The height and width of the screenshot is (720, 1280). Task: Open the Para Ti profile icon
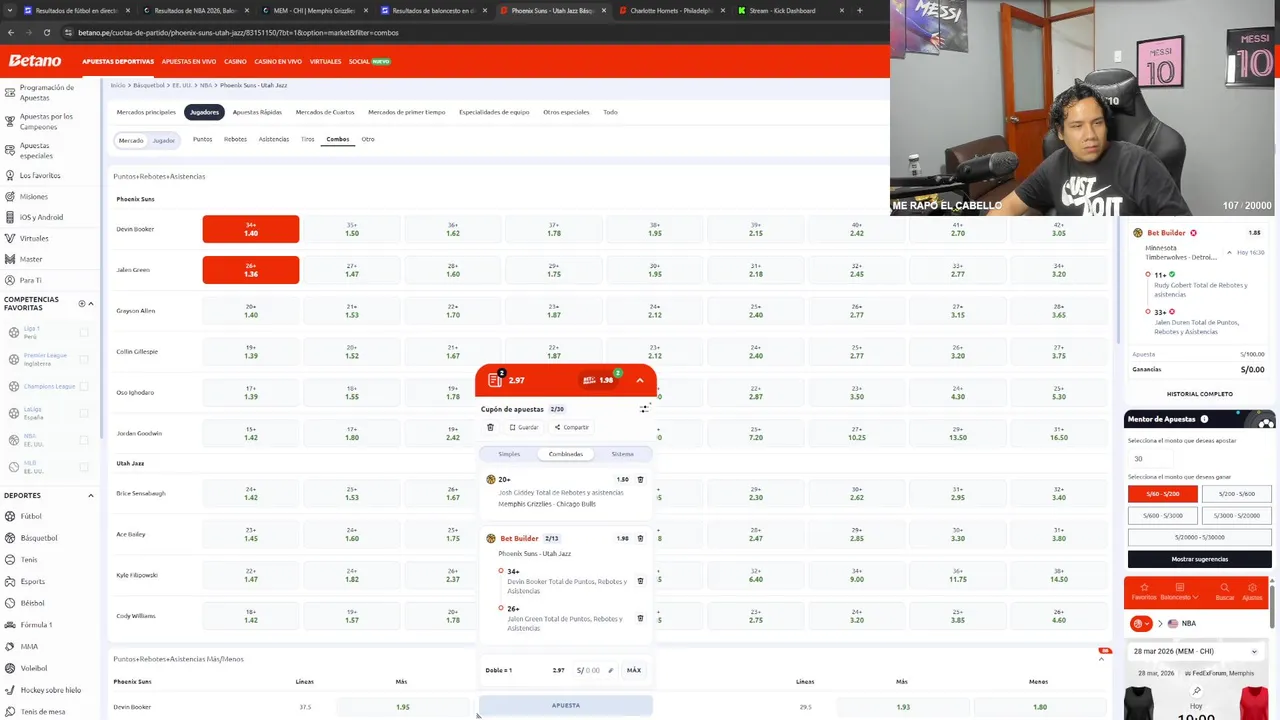point(10,280)
